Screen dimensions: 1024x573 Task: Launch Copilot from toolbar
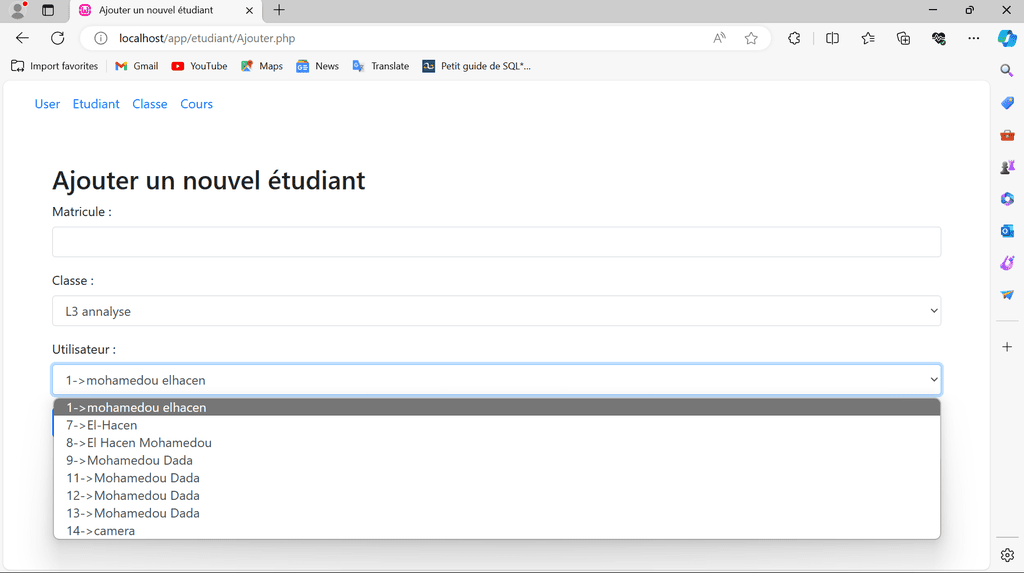(1007, 38)
